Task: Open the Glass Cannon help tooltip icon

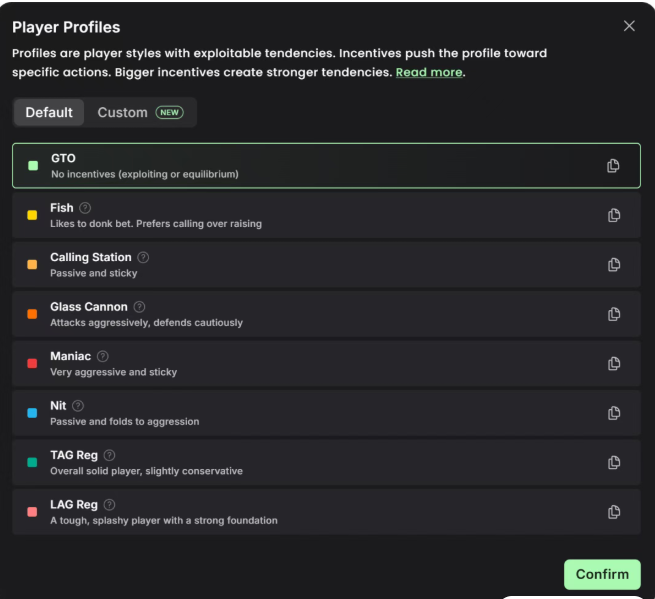Action: pyautogui.click(x=139, y=307)
